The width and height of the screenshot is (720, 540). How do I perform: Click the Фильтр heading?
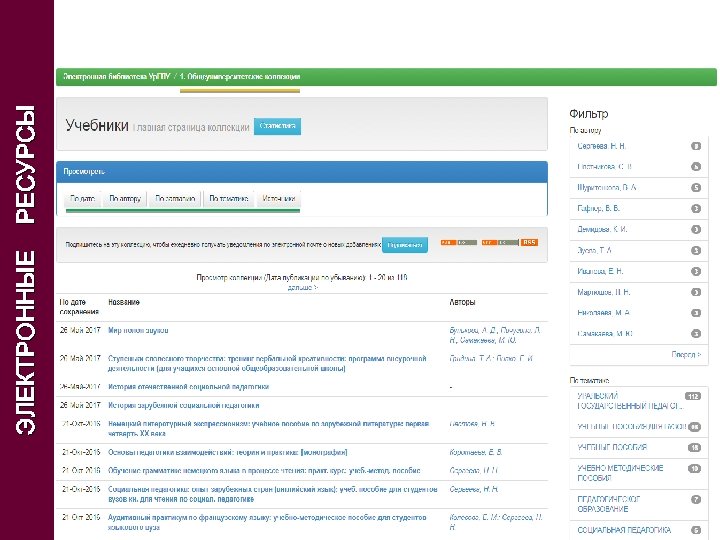click(x=589, y=113)
